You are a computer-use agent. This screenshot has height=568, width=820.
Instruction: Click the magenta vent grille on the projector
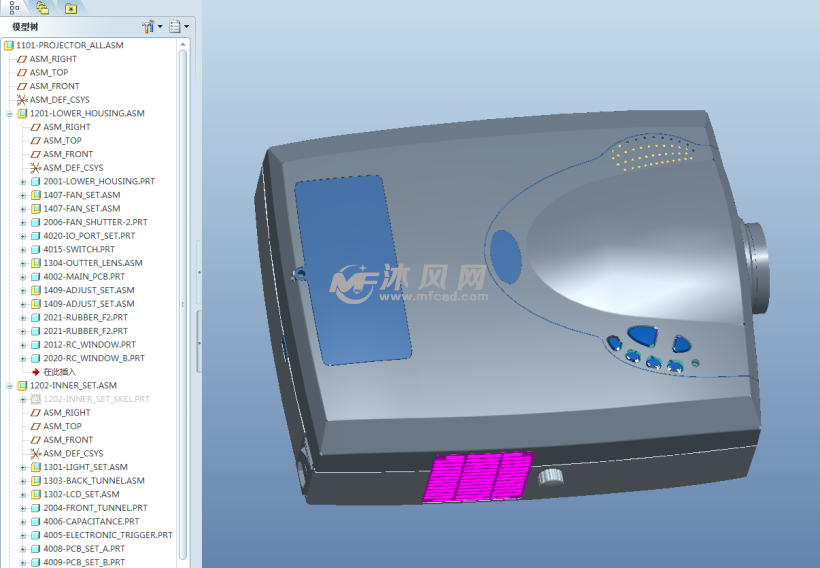[x=477, y=476]
